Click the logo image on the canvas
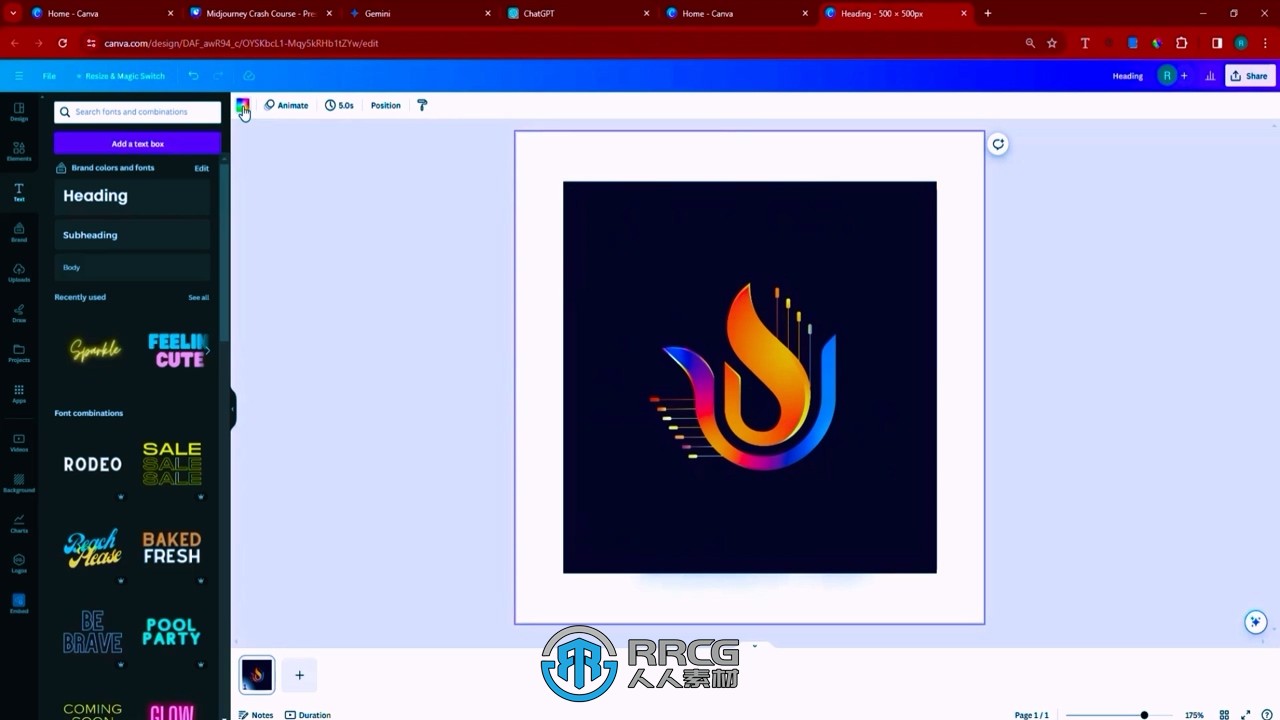Viewport: 1280px width, 720px height. [750, 377]
